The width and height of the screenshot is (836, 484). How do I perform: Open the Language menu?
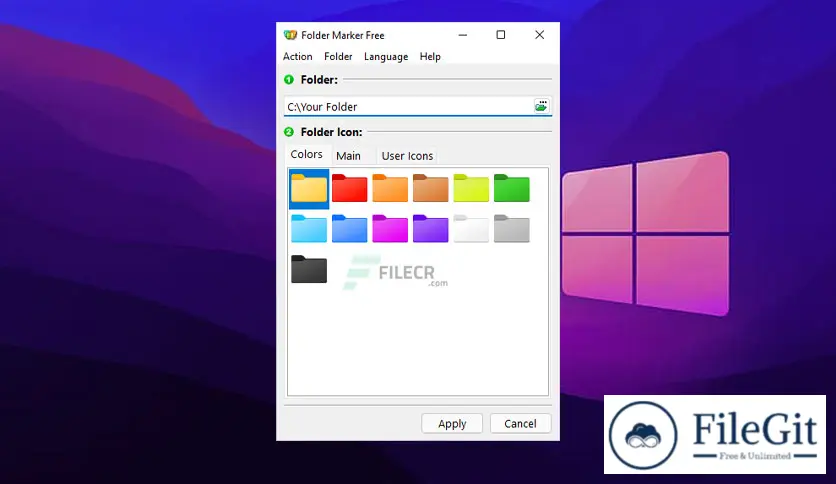tap(386, 57)
